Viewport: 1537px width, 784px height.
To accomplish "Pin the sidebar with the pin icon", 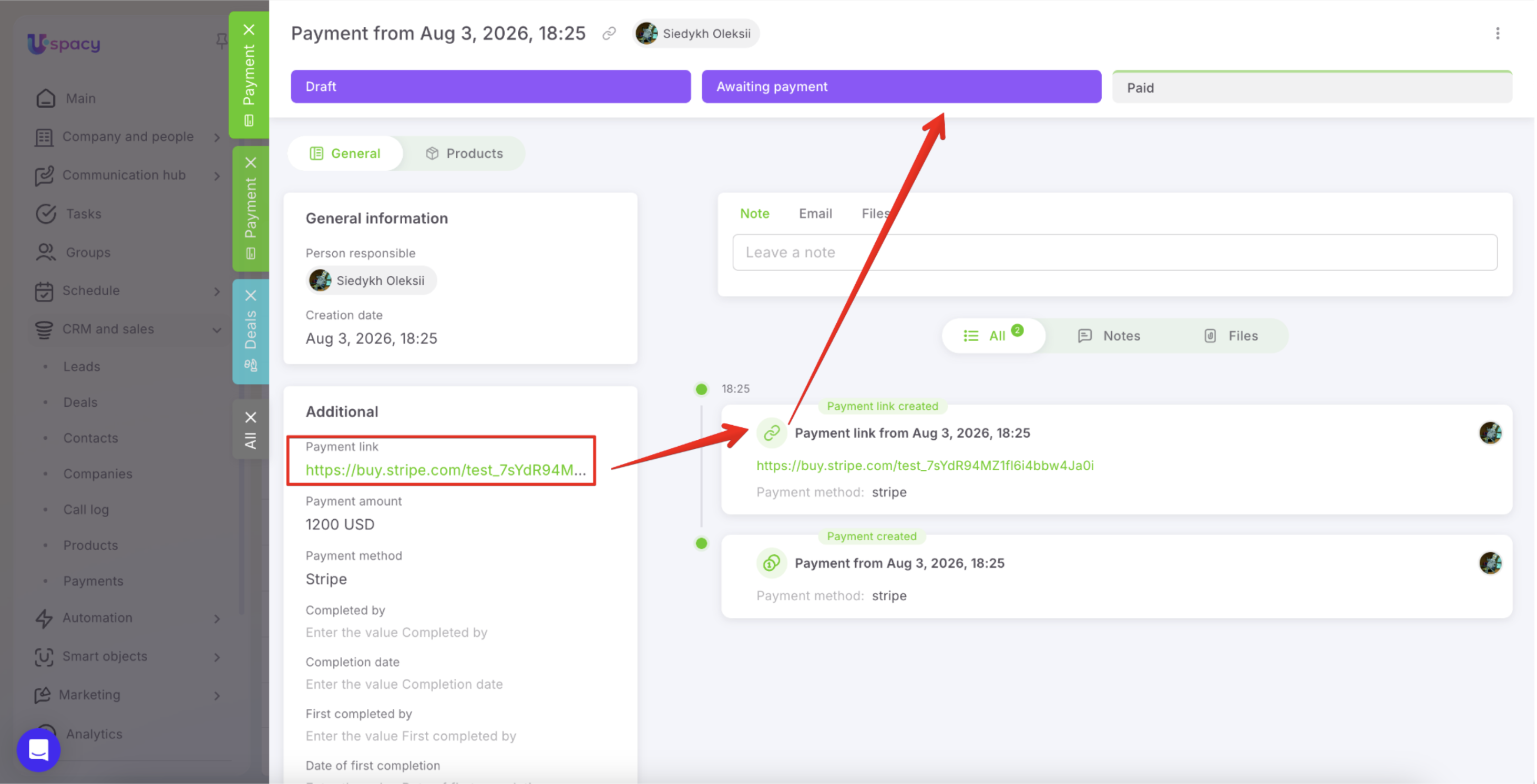I will coord(221,40).
